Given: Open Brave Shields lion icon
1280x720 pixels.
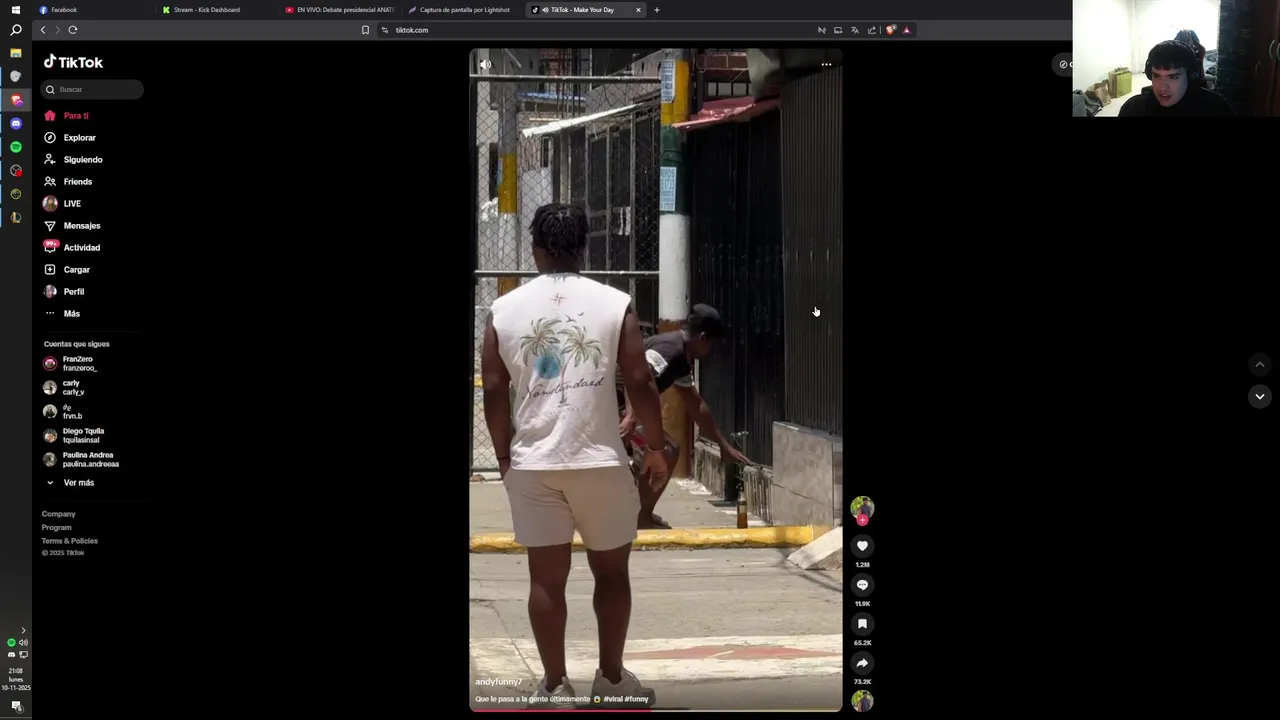Looking at the screenshot, I should pos(891,30).
